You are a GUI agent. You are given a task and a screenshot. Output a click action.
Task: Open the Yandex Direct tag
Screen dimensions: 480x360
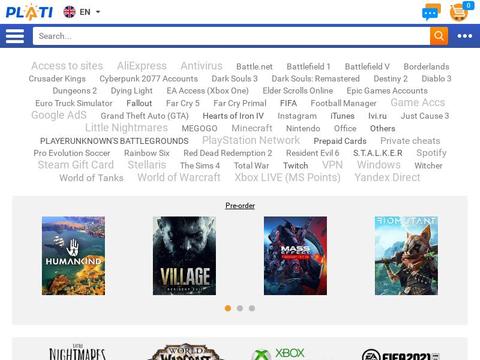point(387,178)
